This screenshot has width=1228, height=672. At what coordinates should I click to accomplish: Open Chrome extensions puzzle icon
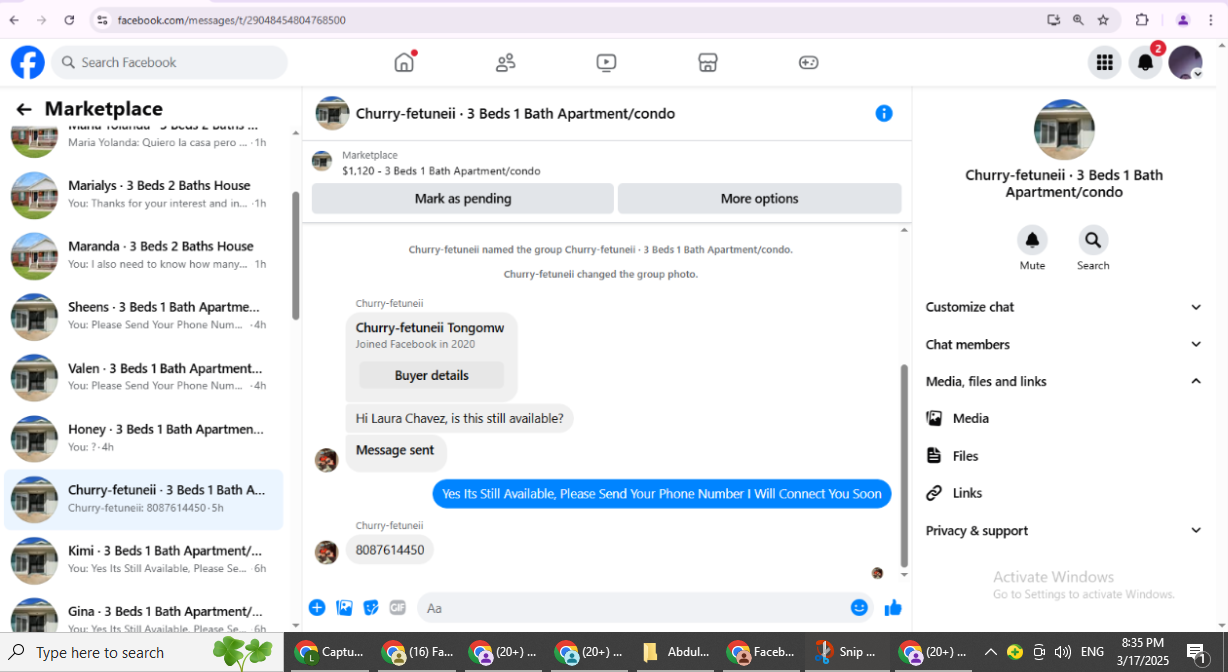(x=1142, y=20)
